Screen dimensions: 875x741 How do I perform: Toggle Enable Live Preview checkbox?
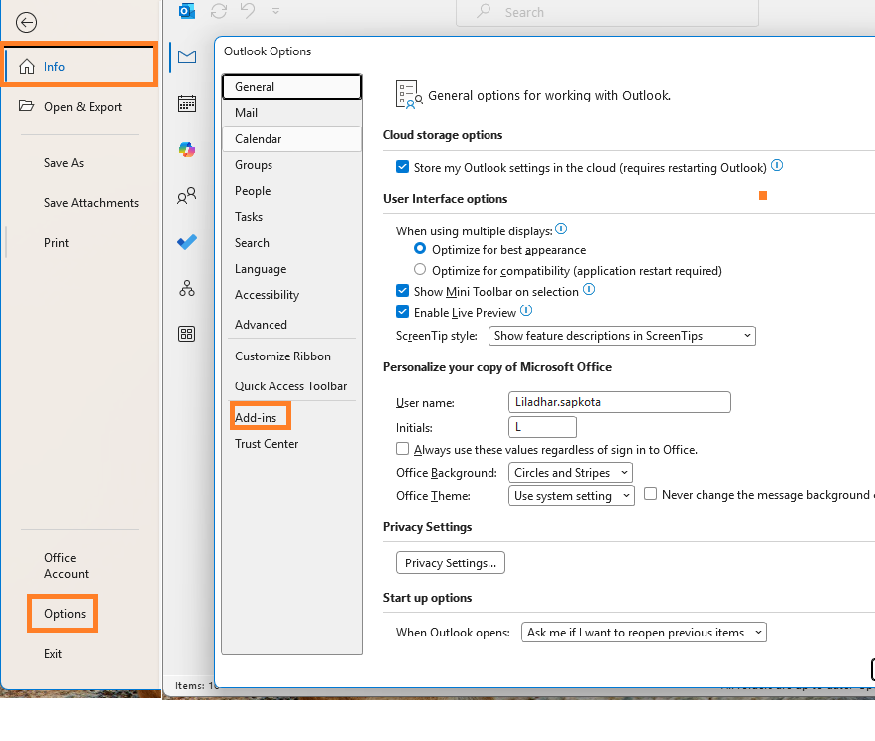tap(402, 312)
